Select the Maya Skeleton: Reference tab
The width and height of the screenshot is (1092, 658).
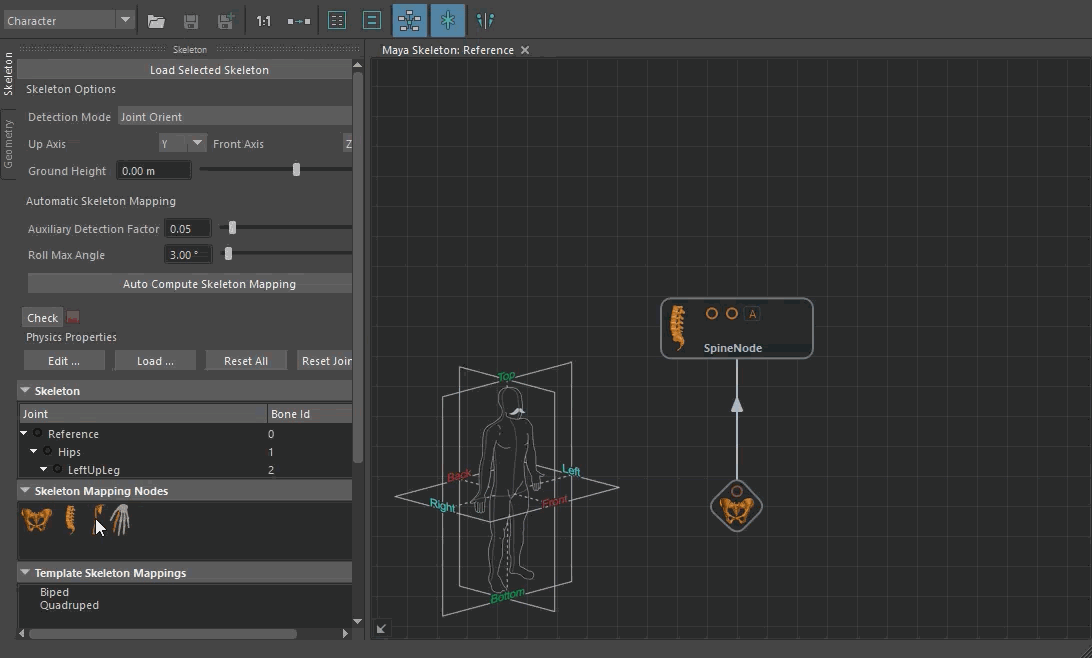click(x=447, y=50)
